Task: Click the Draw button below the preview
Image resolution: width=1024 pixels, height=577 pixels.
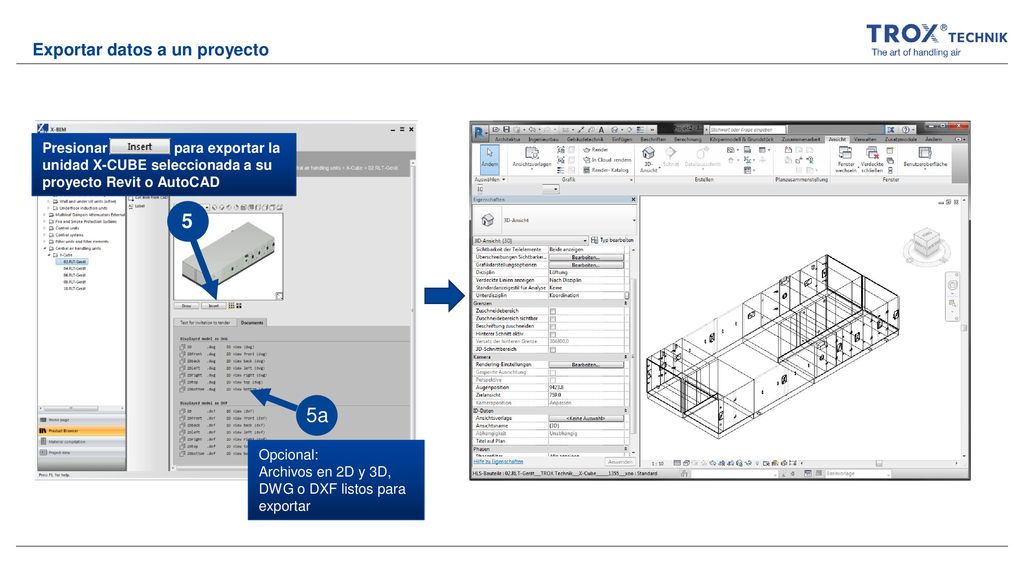Action: click(187, 305)
